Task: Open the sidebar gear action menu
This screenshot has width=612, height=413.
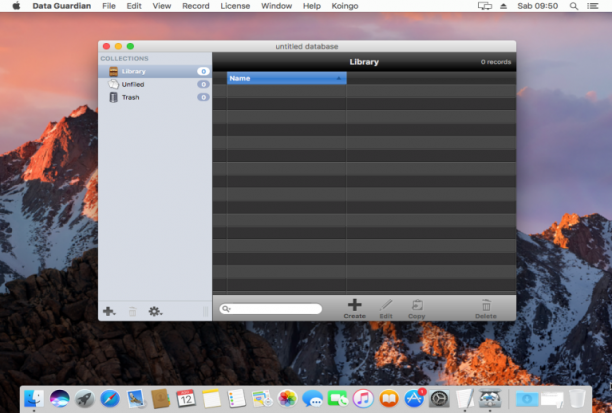Action: pos(155,311)
